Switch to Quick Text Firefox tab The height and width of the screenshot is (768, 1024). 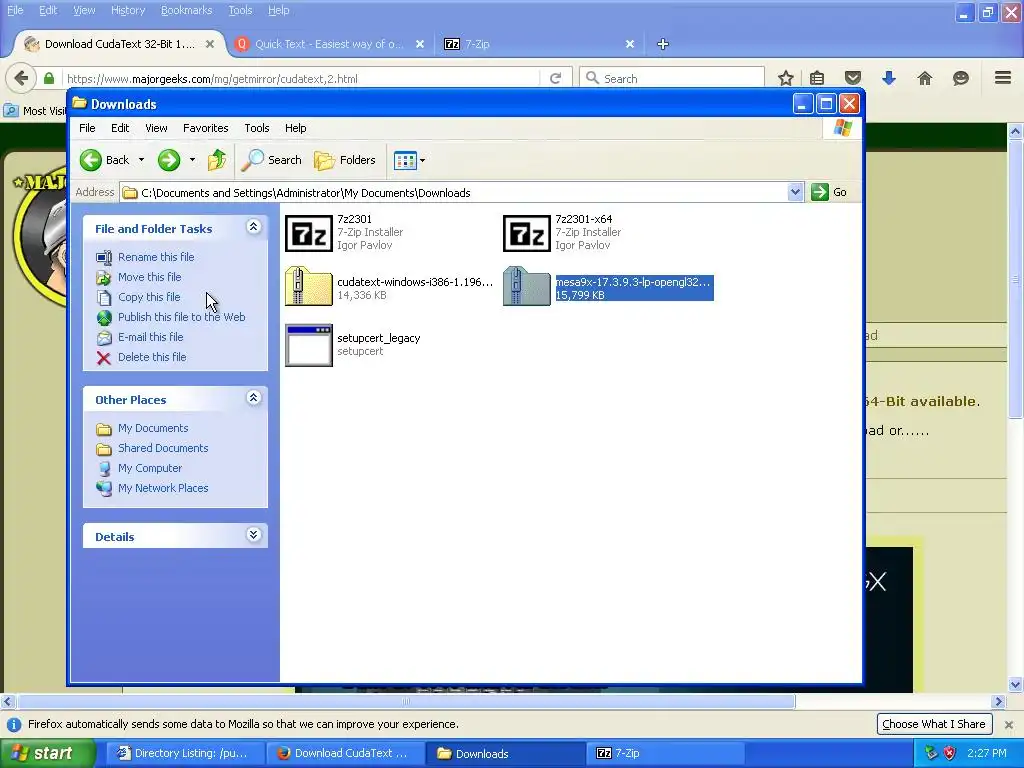point(328,44)
